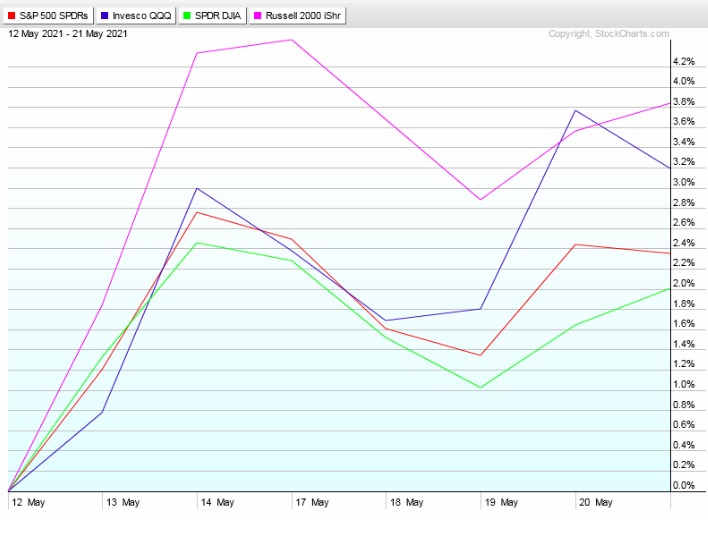The width and height of the screenshot is (708, 536).
Task: Click the 2.2% y-axis label
Action: pos(684,263)
